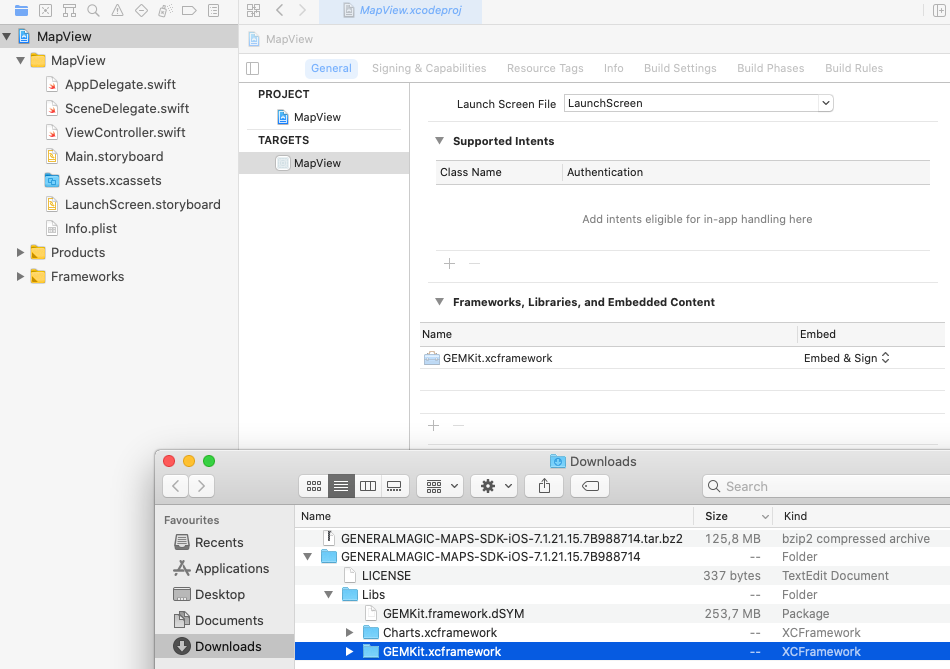Collapse the Supported Intents section
950x669 pixels.
coord(440,141)
